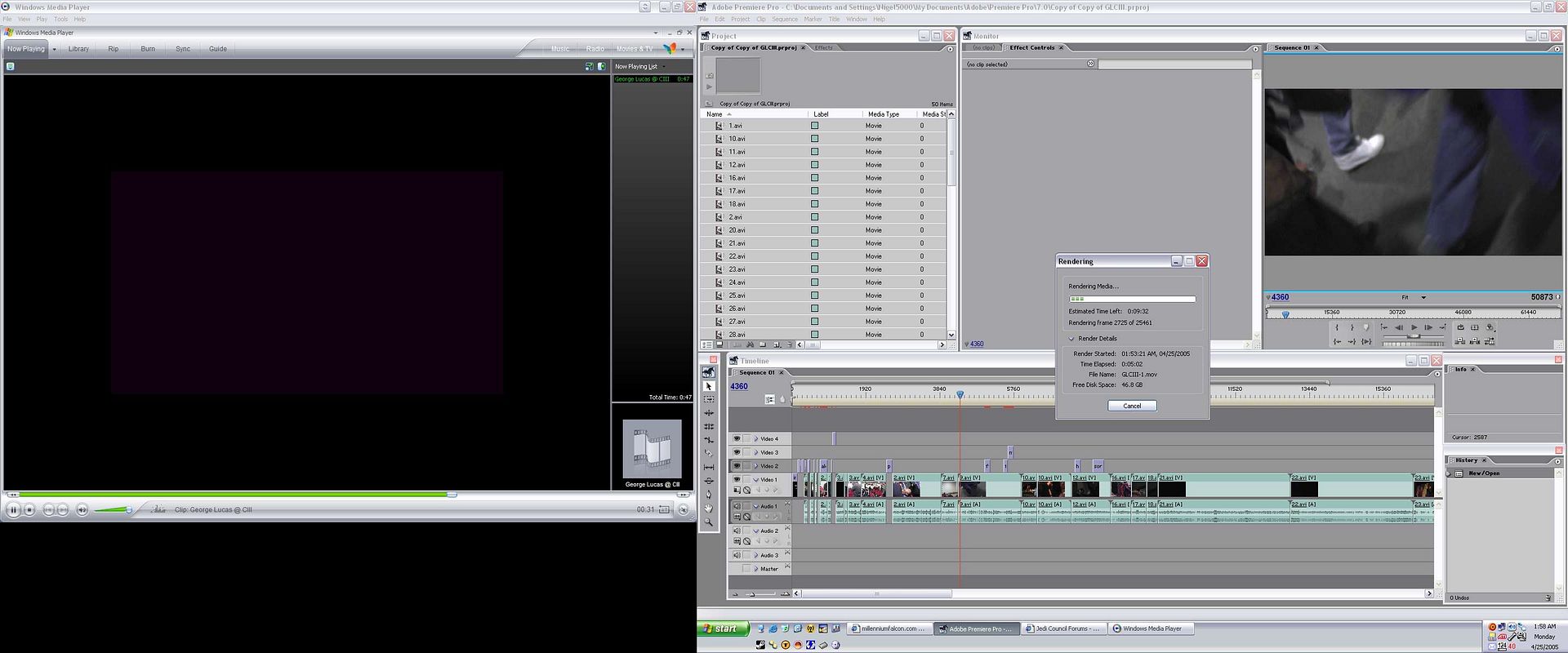The height and width of the screenshot is (653, 1568).
Task: Pause playback in Windows Media Player
Action: 13,509
